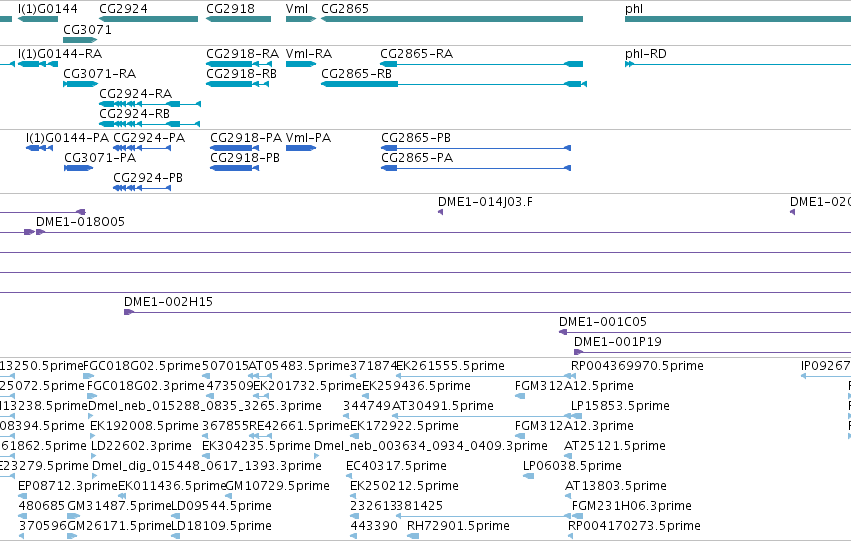This screenshot has width=851, height=541.
Task: Select the Vml gene arrow
Action: point(301,19)
